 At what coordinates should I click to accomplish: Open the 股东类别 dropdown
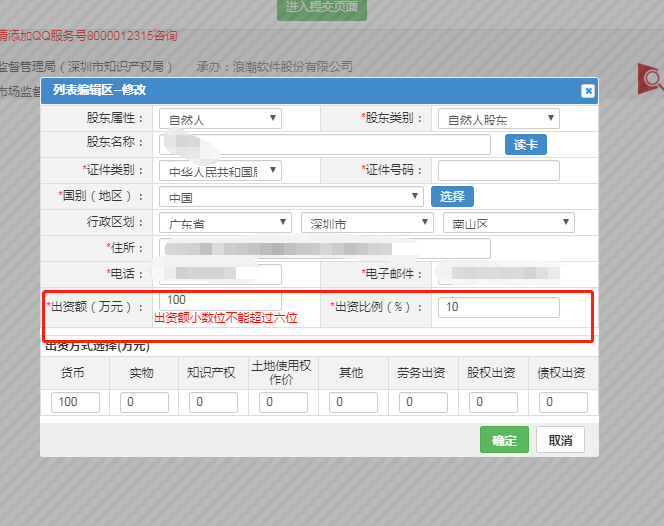coord(498,119)
